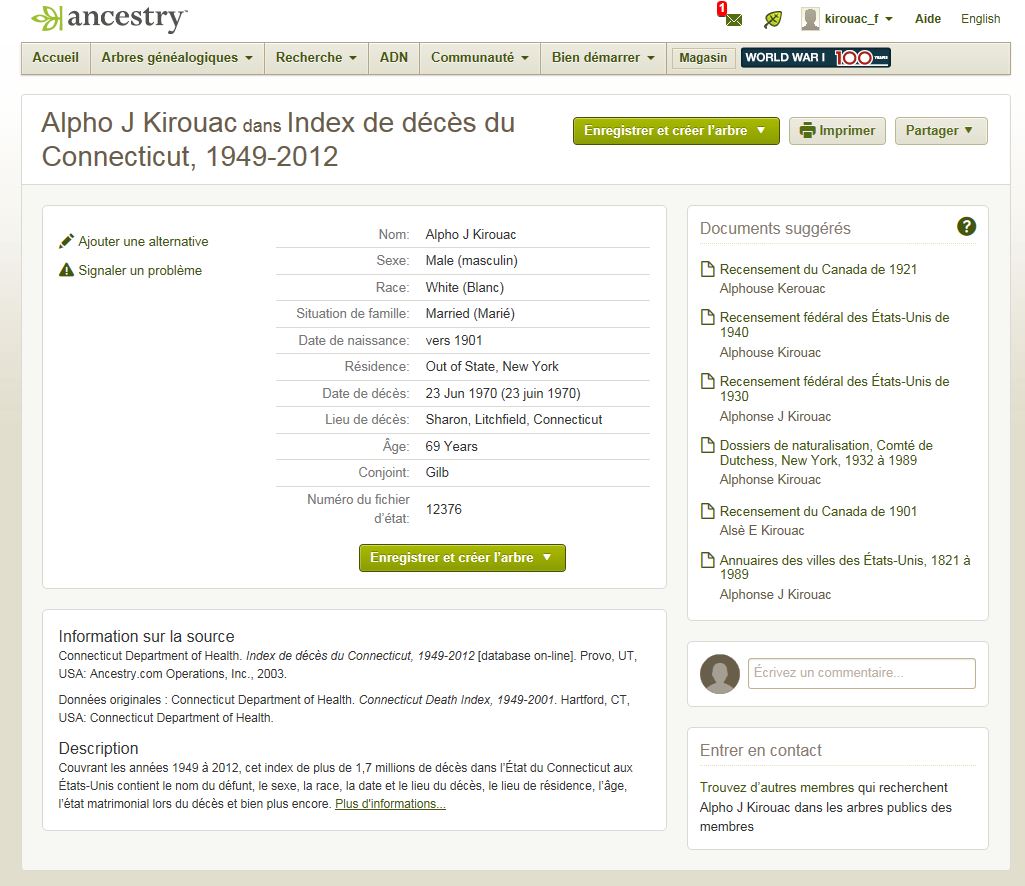Expand the Recherche menu
The width and height of the screenshot is (1025, 886).
(316, 58)
